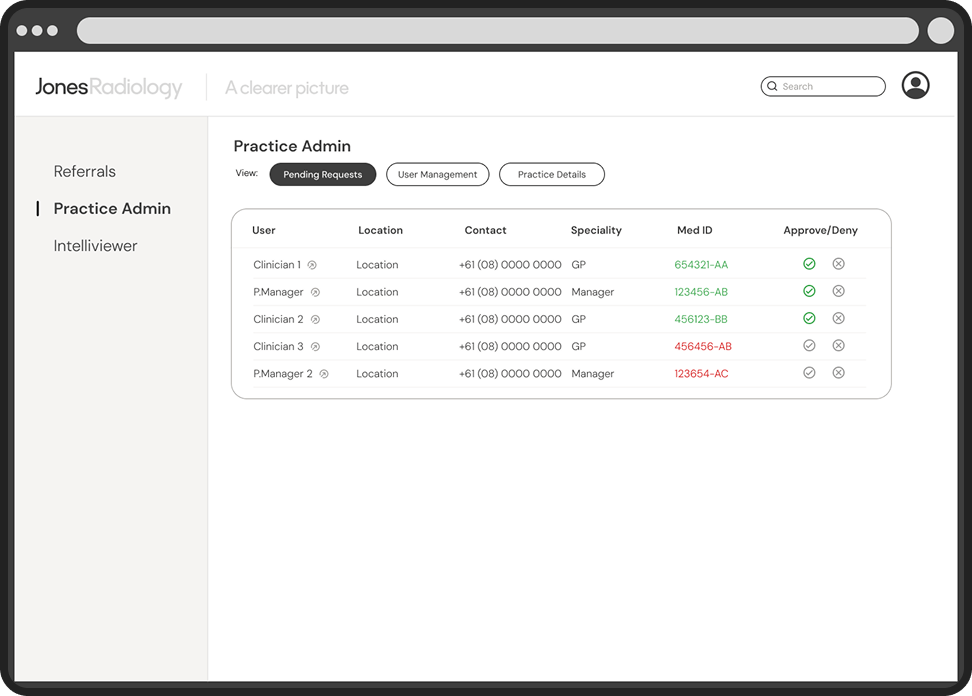Click the Location column header
This screenshot has width=972, height=696.
(381, 230)
